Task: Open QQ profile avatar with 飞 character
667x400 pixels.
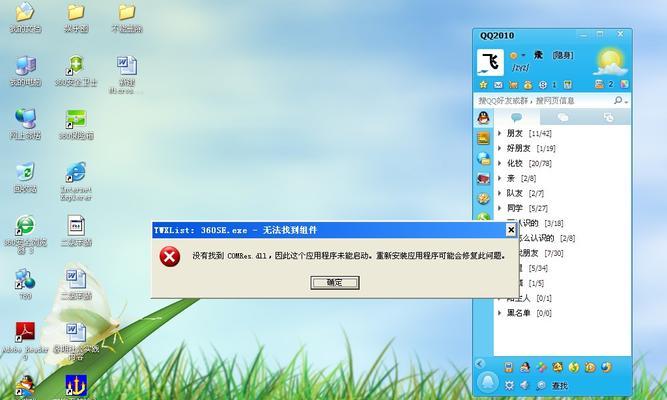Action: (x=490, y=62)
